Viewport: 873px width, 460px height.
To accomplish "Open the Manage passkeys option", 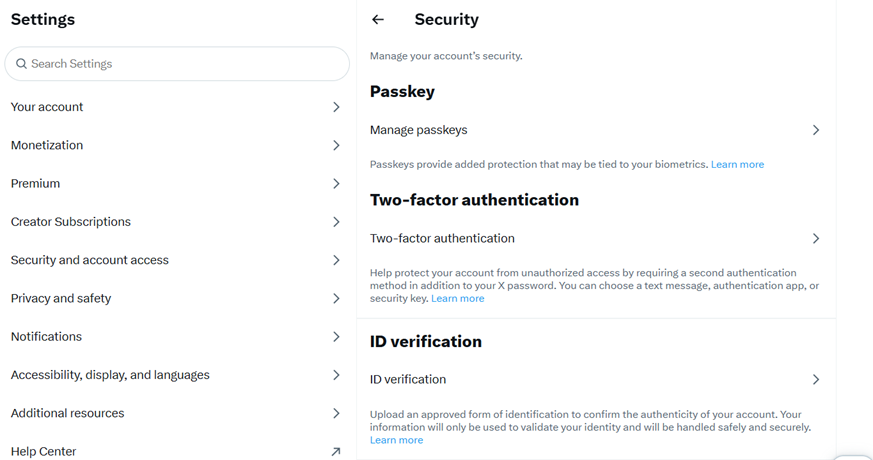I will (419, 130).
